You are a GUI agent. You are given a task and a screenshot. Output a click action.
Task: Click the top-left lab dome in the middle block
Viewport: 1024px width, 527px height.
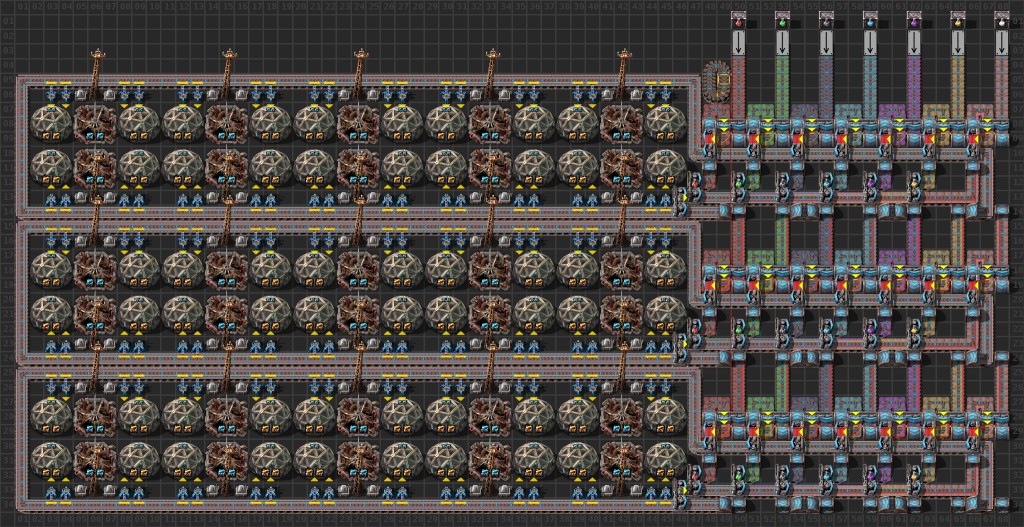click(52, 270)
